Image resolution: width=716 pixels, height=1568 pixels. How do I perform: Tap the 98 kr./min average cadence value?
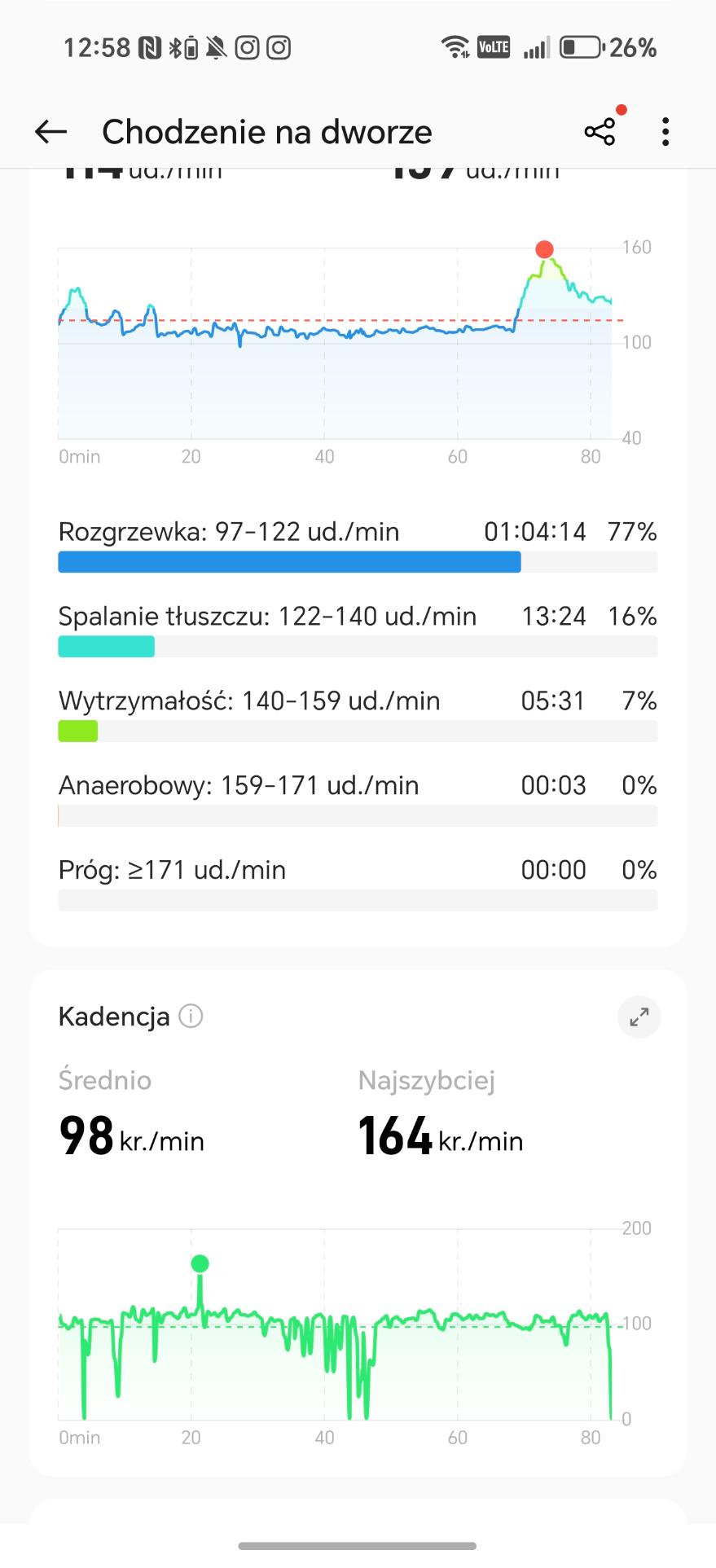pos(131,1136)
